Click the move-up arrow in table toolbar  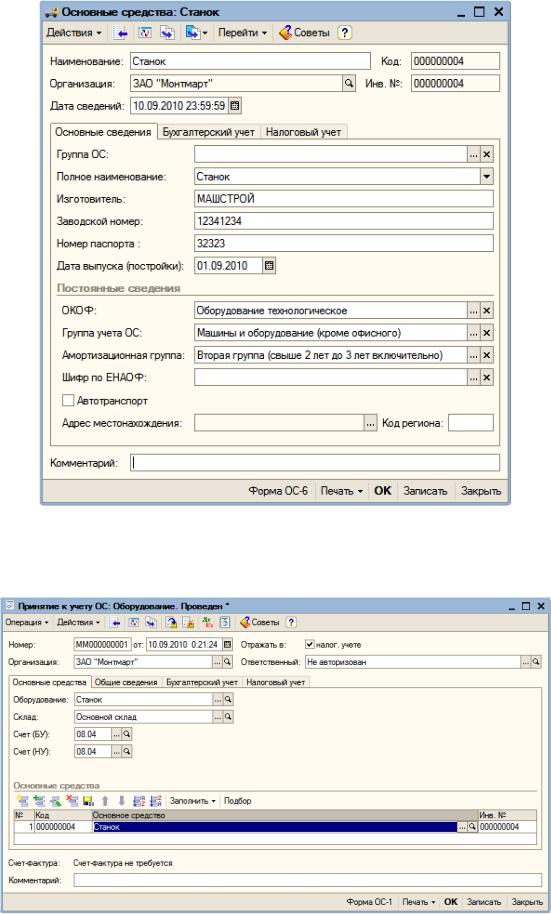pos(106,801)
